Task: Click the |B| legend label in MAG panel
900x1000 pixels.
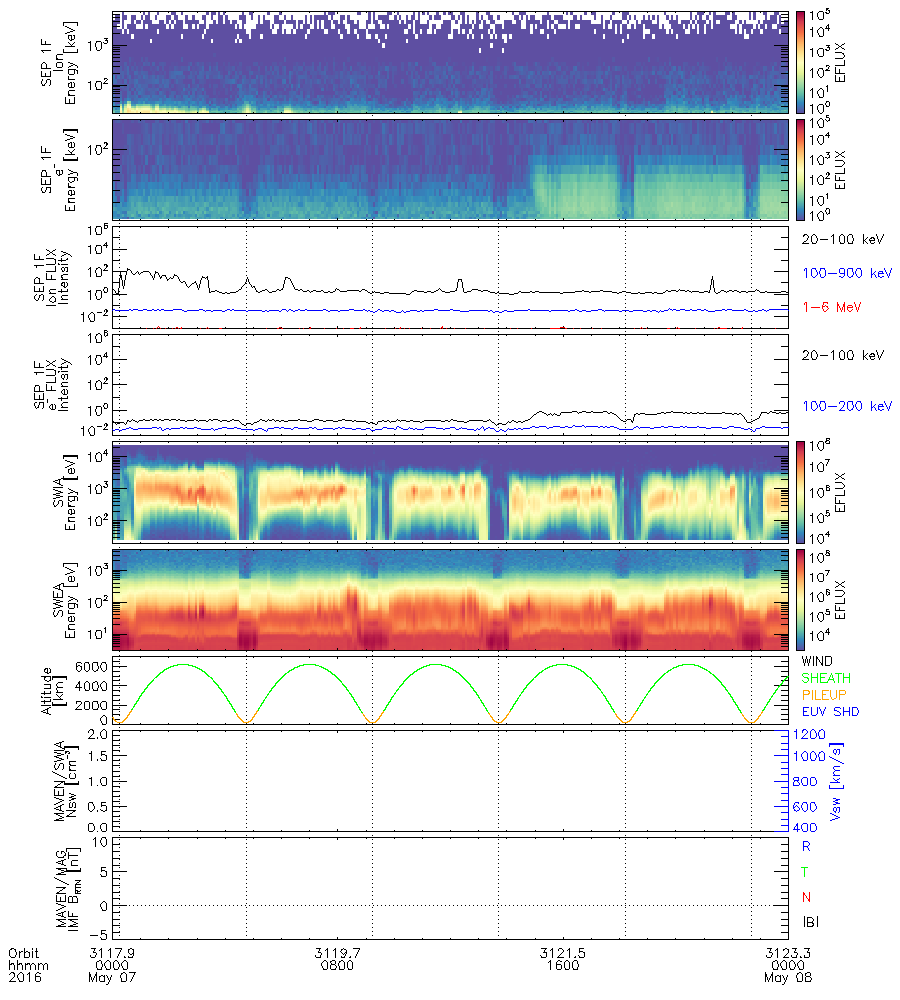Action: [x=811, y=922]
